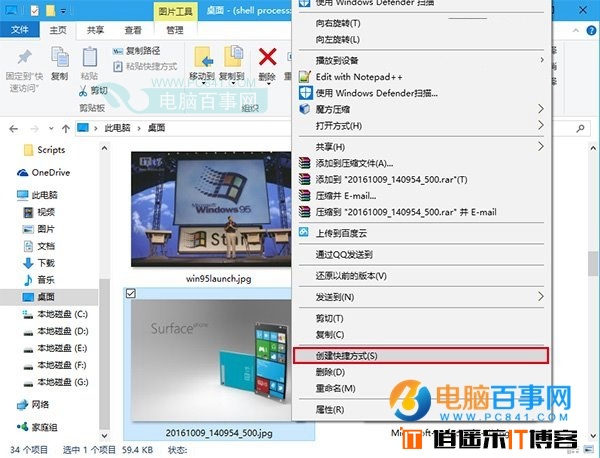600x458 pixels.
Task: Open OneDrive in the navigation pane
Action: click(44, 173)
